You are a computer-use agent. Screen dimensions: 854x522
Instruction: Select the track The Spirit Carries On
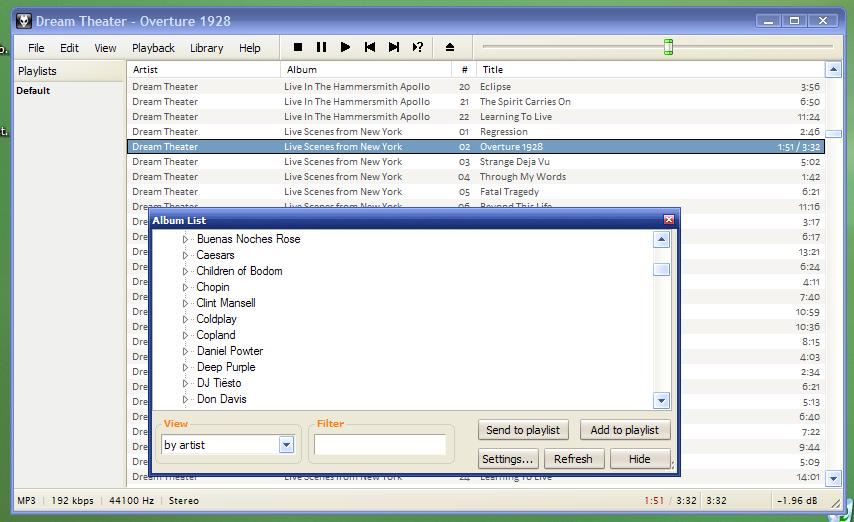475,101
